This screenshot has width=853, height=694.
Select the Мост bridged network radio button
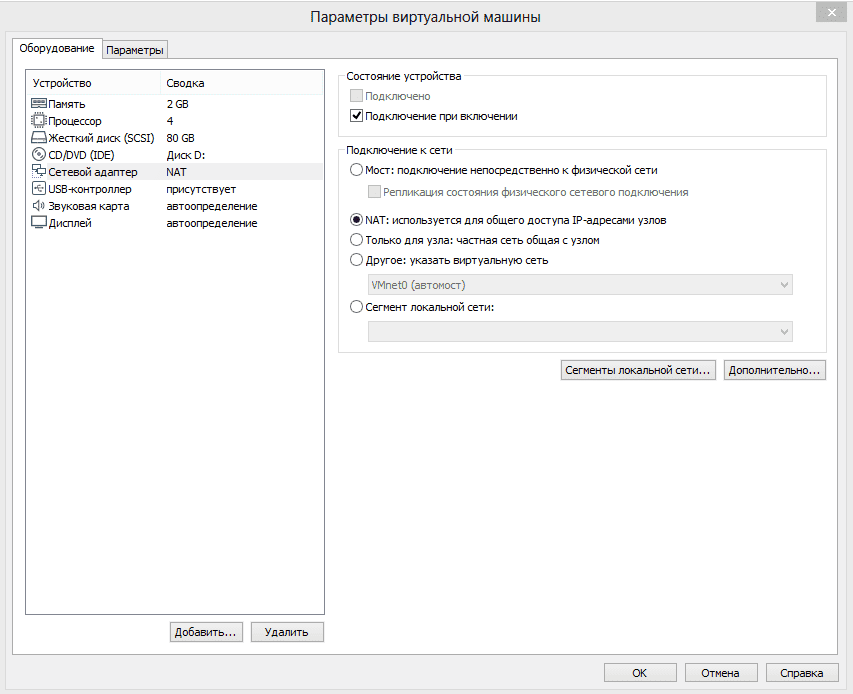pos(357,170)
